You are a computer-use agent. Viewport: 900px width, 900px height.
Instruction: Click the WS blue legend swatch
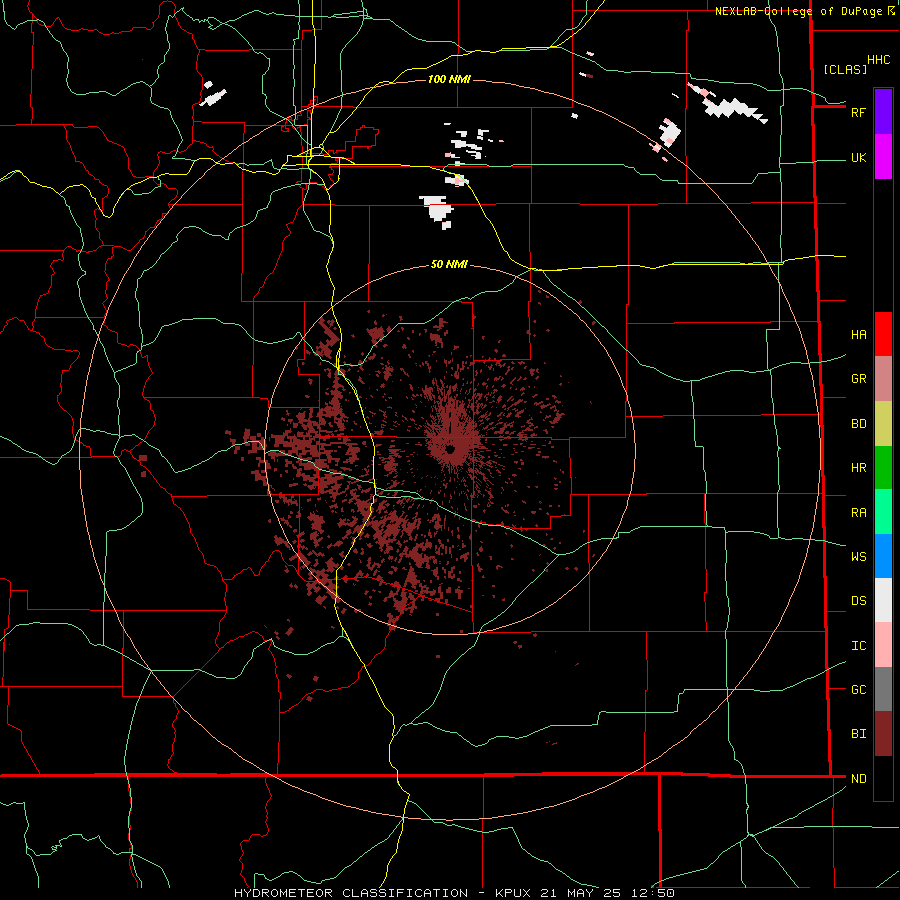click(x=883, y=556)
